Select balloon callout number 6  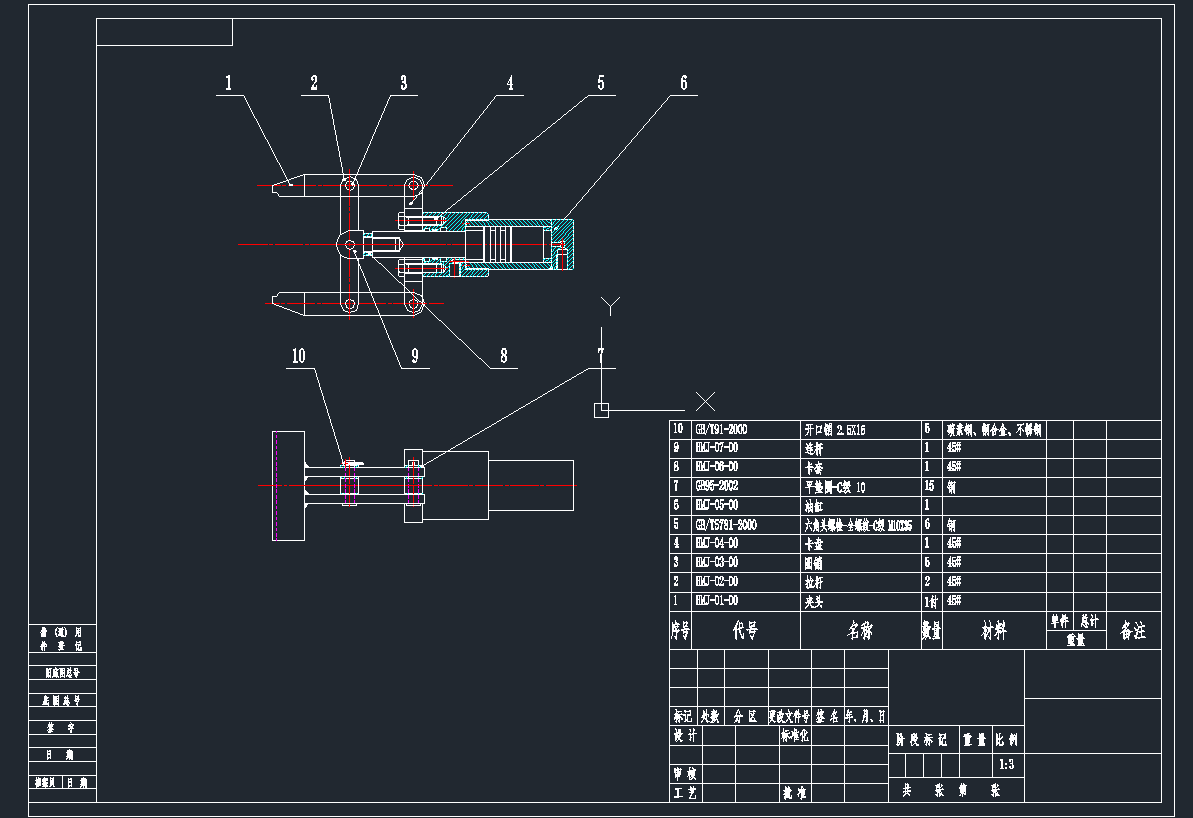(683, 83)
